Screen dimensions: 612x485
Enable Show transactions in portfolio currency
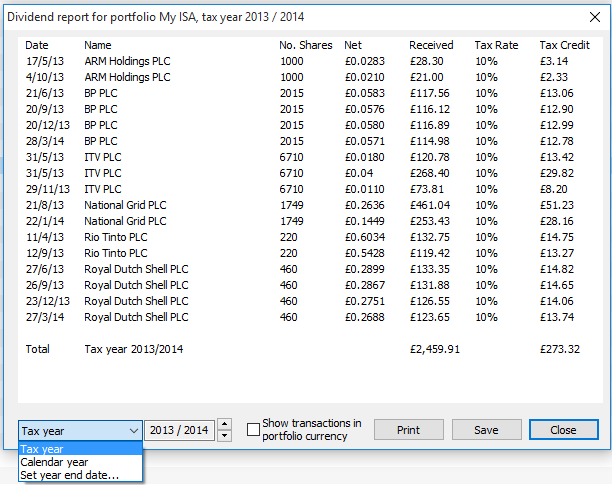tap(253, 430)
